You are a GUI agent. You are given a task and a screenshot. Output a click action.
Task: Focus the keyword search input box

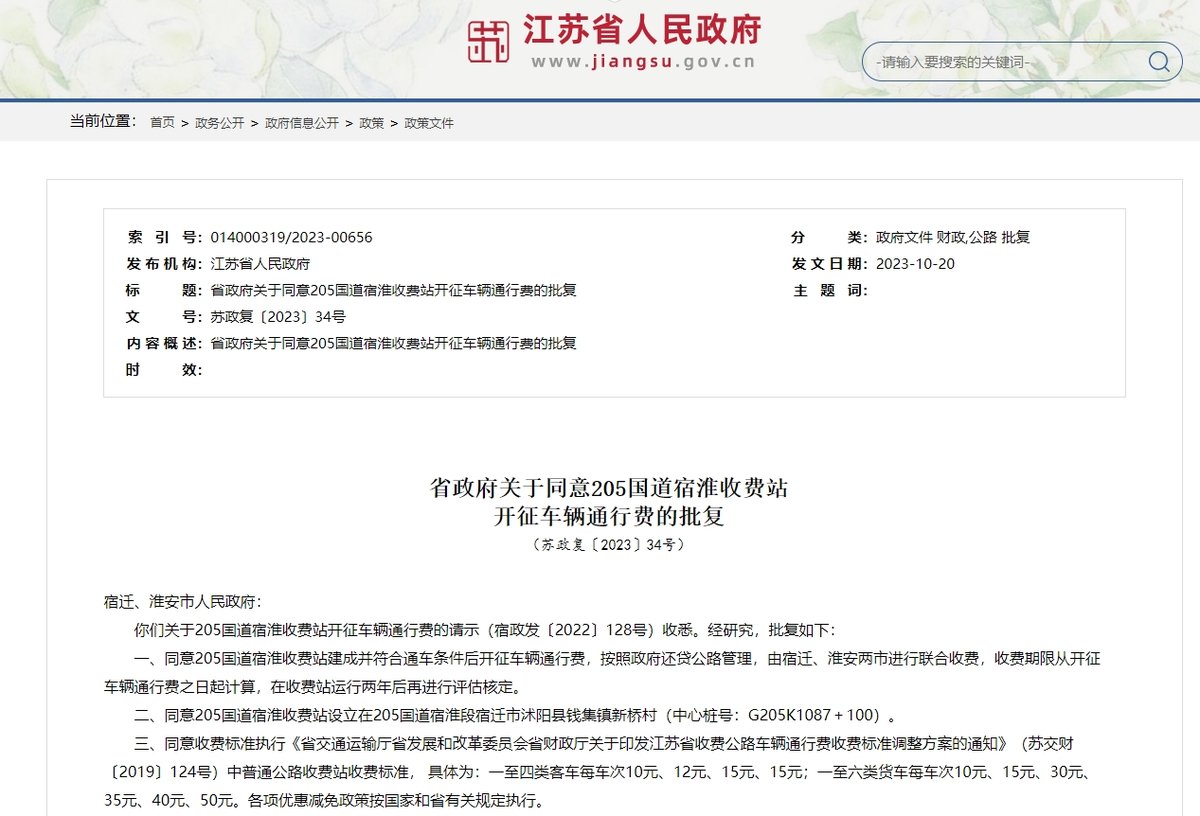pyautogui.click(x=1000, y=62)
